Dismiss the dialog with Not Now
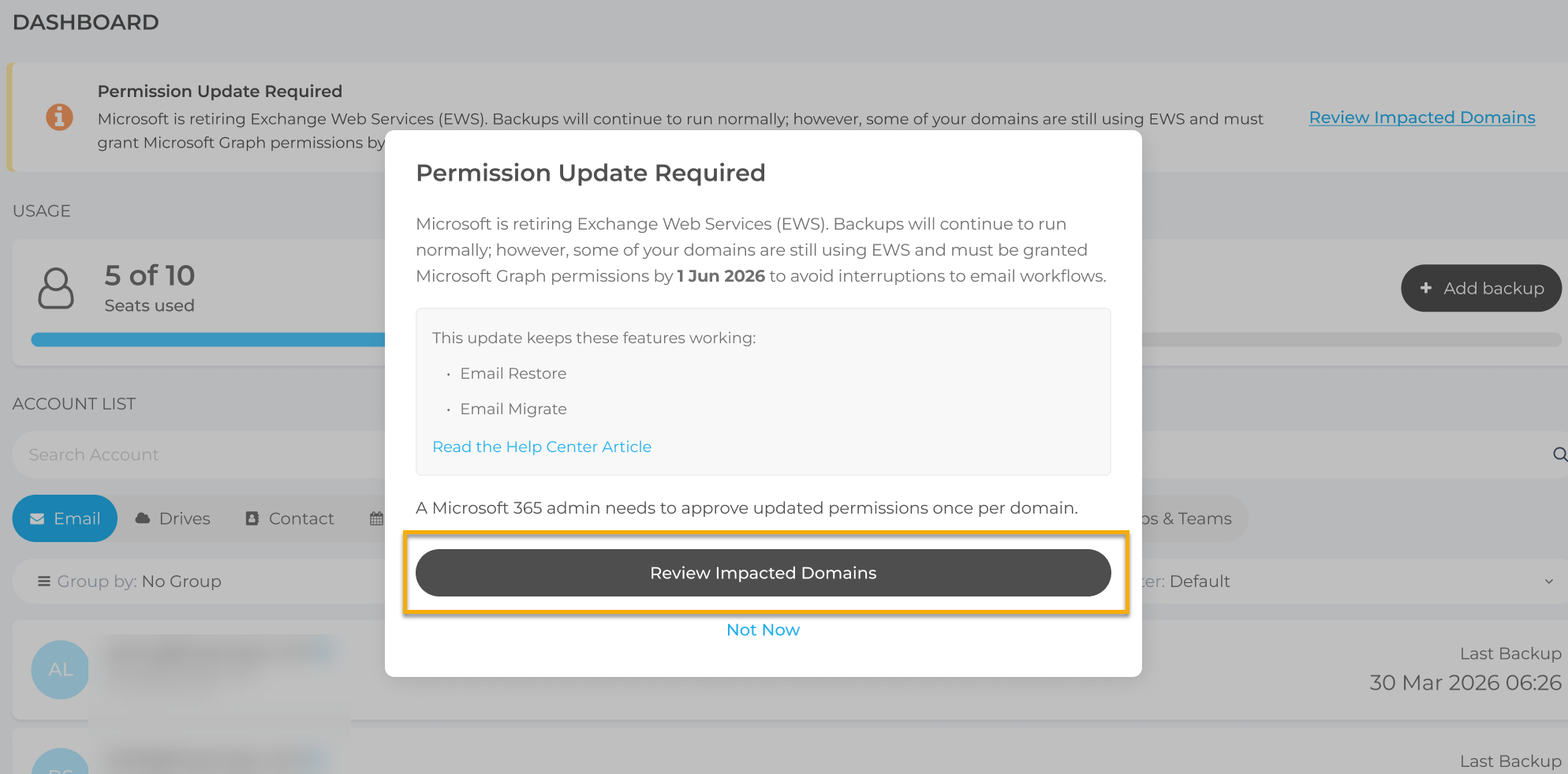Image resolution: width=1568 pixels, height=774 pixels. pos(763,630)
